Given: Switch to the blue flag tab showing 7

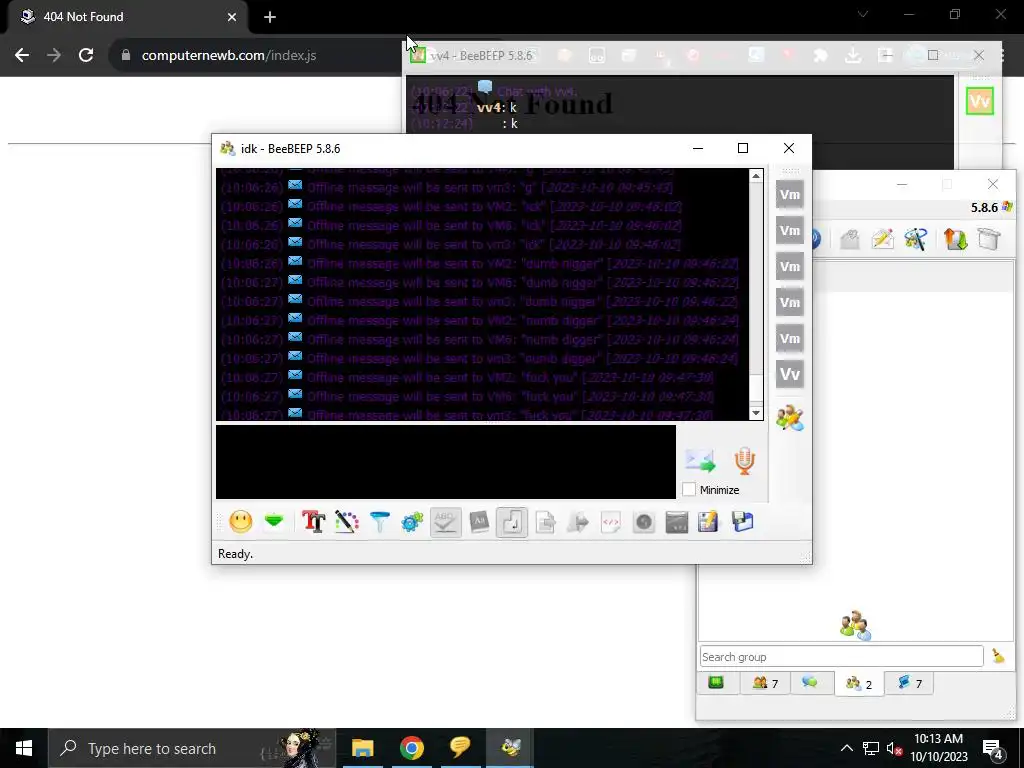Looking at the screenshot, I should coord(910,683).
